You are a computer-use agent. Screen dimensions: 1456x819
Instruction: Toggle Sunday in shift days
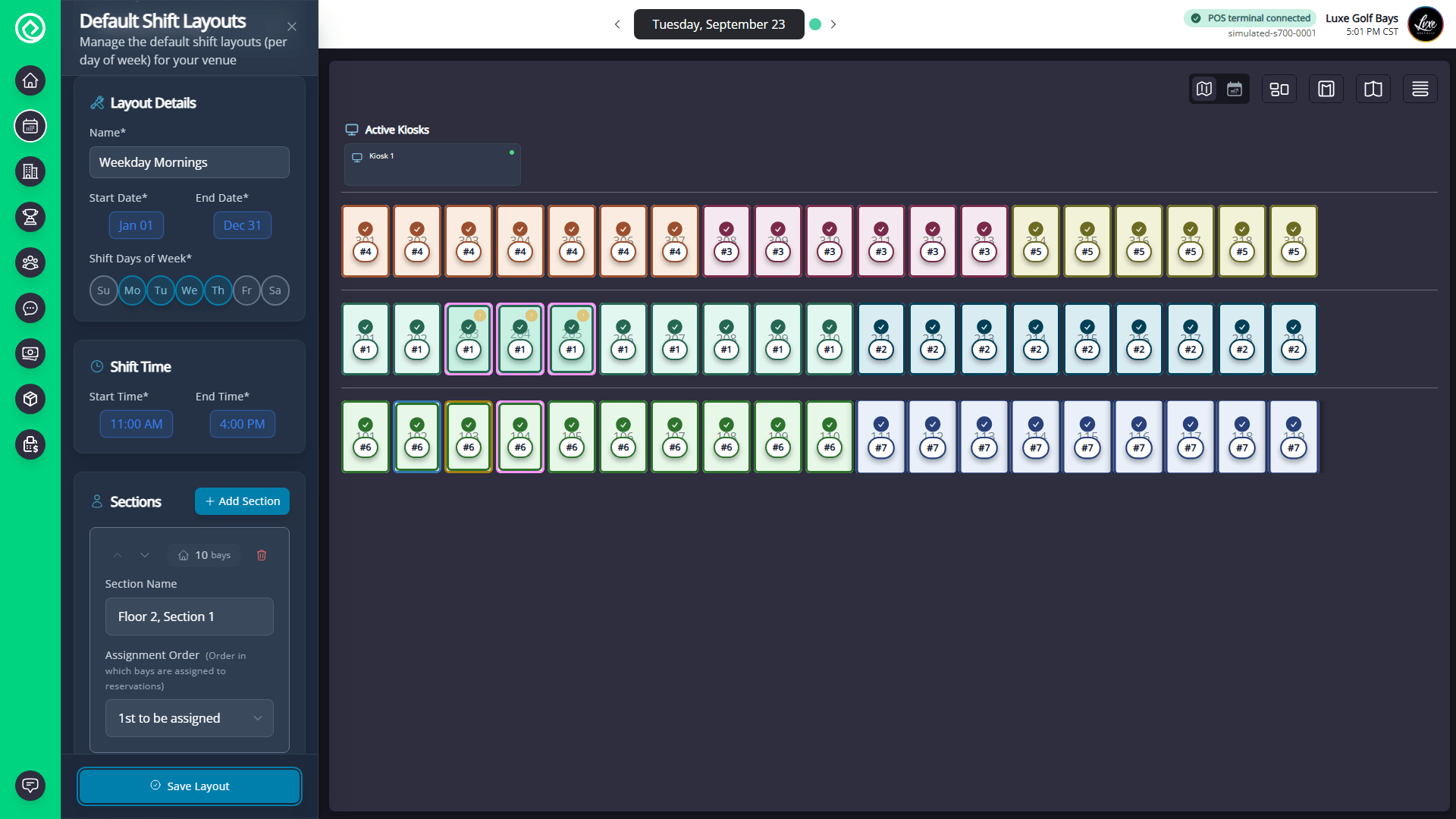(103, 290)
